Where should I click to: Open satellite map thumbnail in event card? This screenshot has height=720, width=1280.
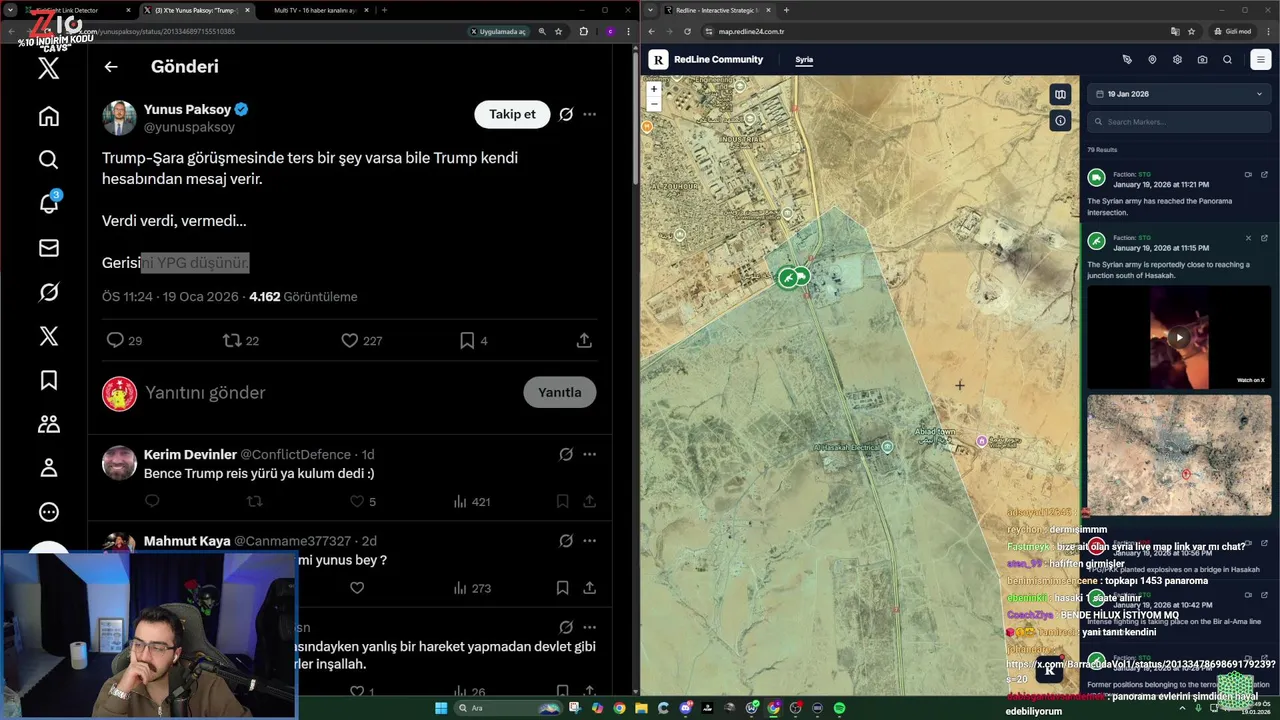pyautogui.click(x=1179, y=454)
